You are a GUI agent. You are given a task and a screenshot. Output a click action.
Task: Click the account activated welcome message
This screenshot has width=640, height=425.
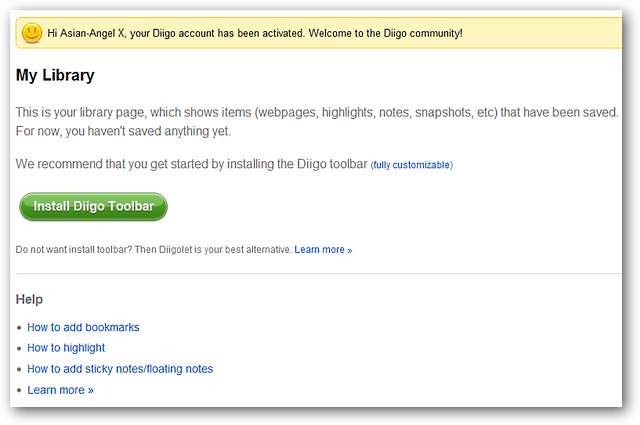point(255,33)
